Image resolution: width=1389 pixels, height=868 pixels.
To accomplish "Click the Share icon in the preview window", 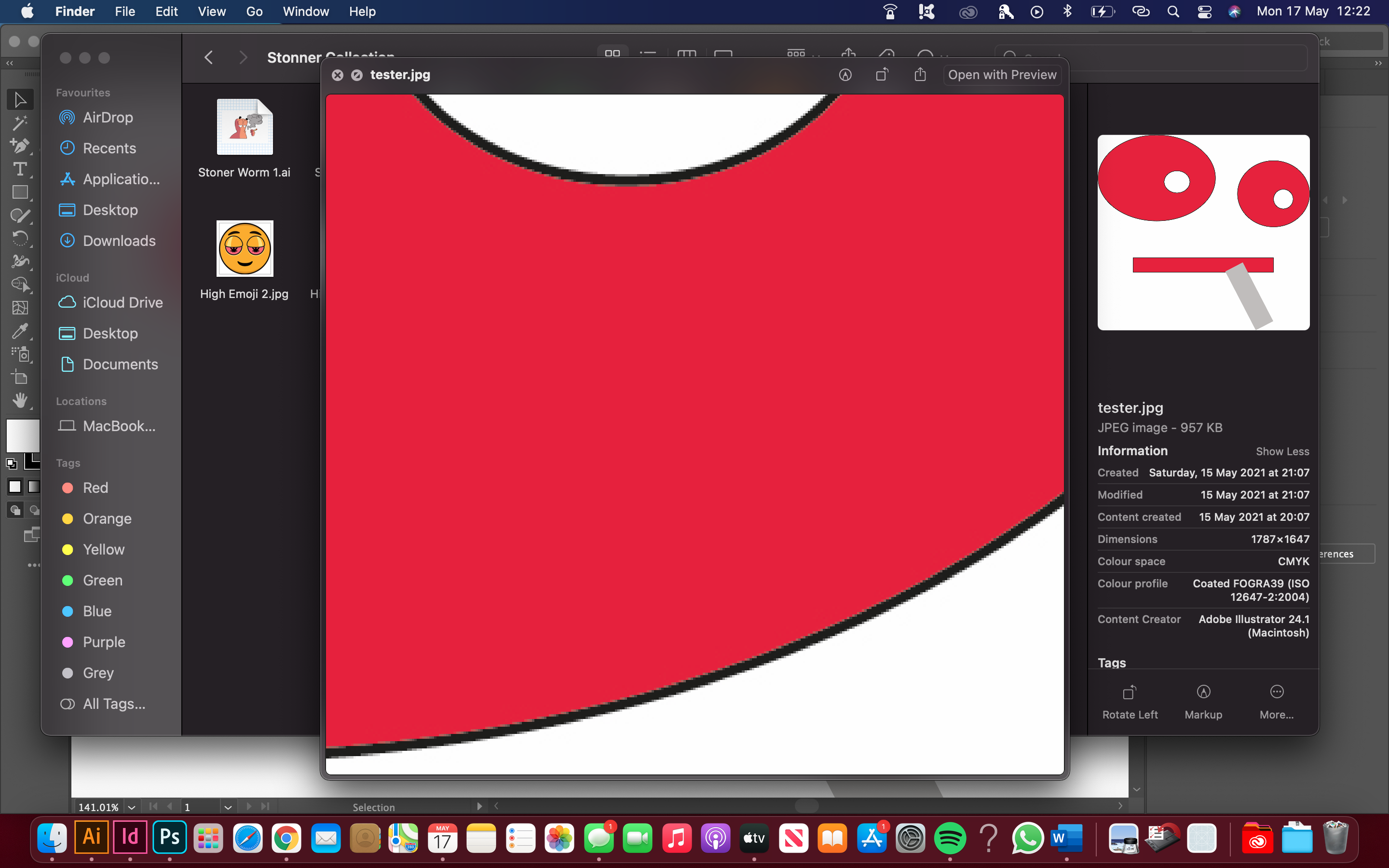I will tap(920, 75).
